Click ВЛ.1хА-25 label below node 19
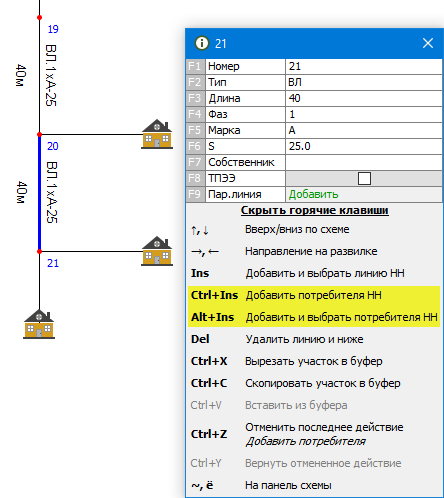The width and height of the screenshot is (444, 498). pos(51,75)
